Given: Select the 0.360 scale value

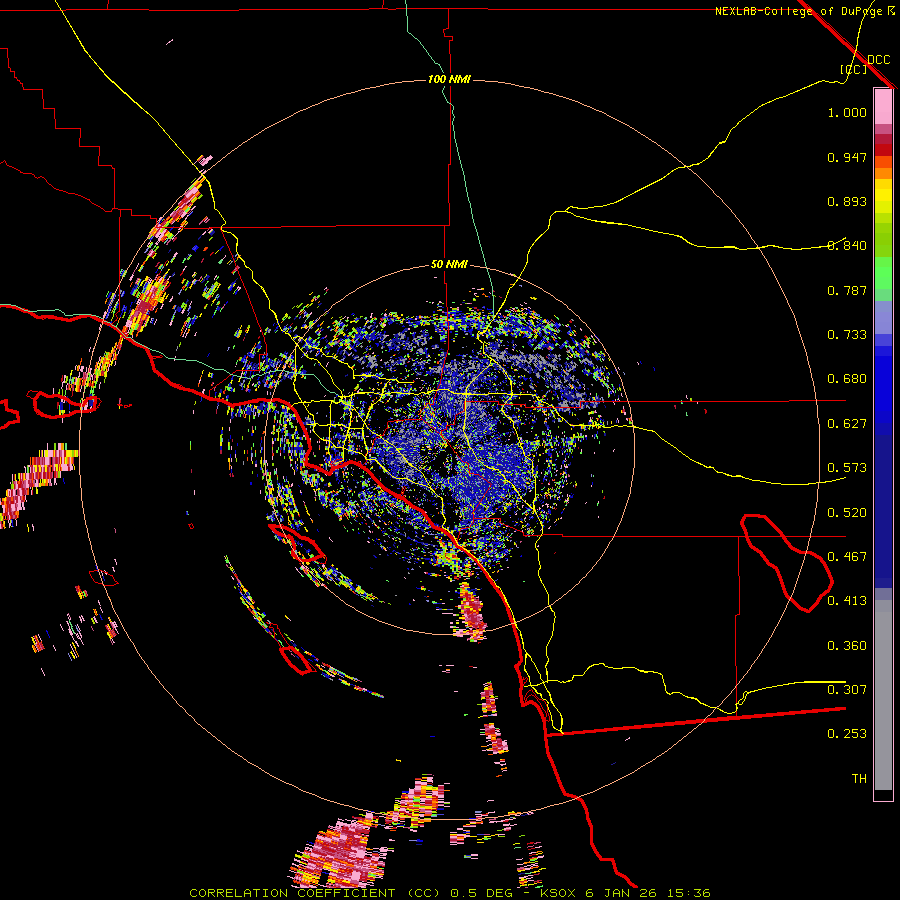Looking at the screenshot, I should pyautogui.click(x=847, y=646).
